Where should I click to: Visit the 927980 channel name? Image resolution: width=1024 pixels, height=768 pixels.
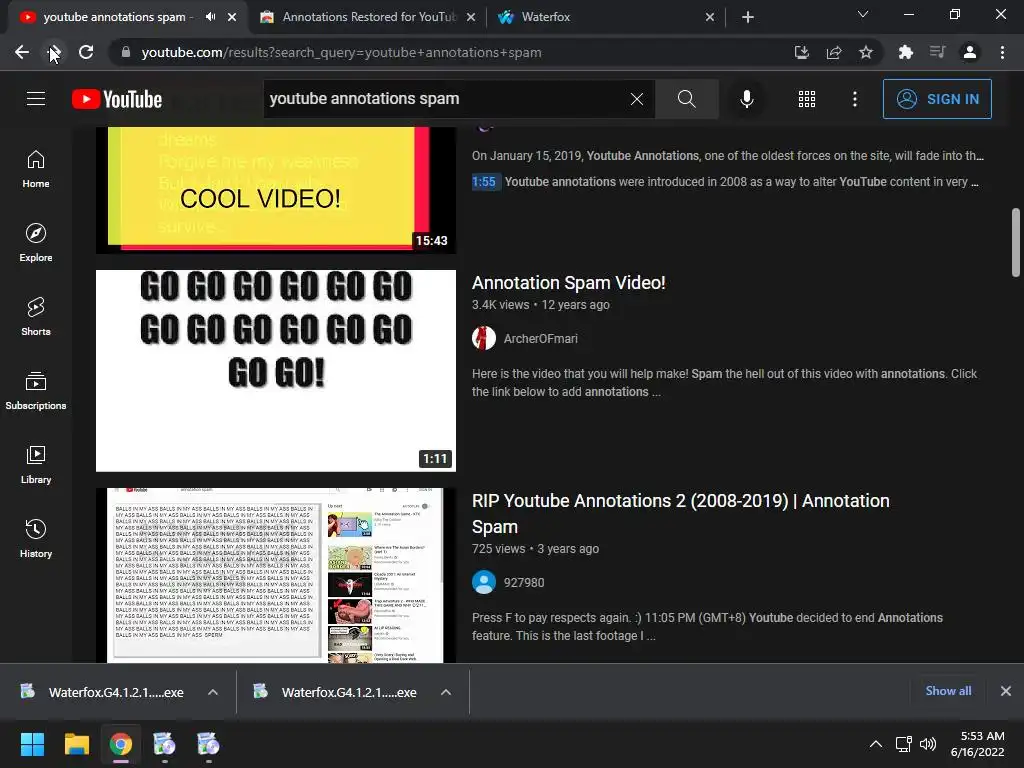tap(524, 583)
